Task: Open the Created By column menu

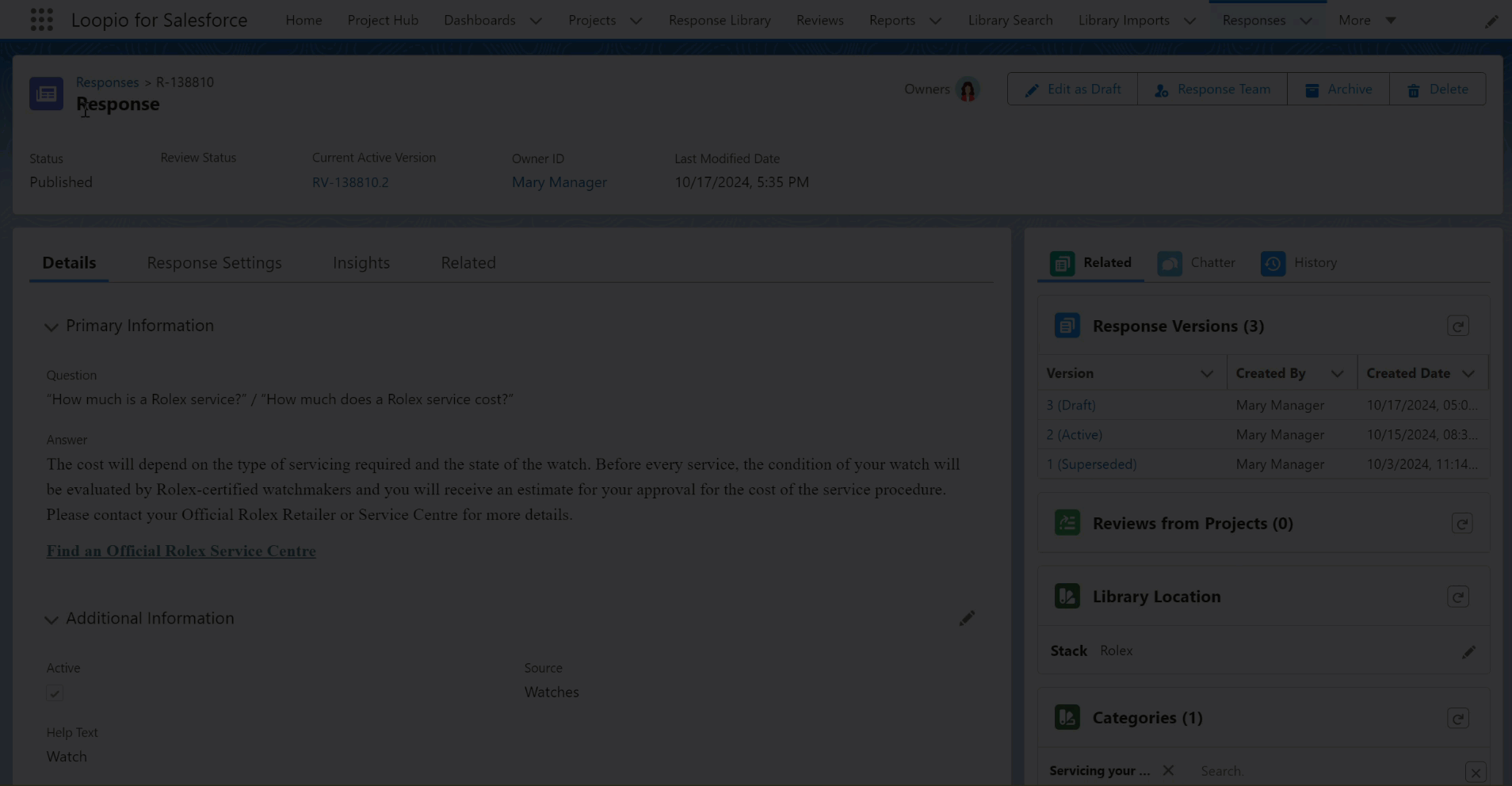Action: [x=1337, y=374]
